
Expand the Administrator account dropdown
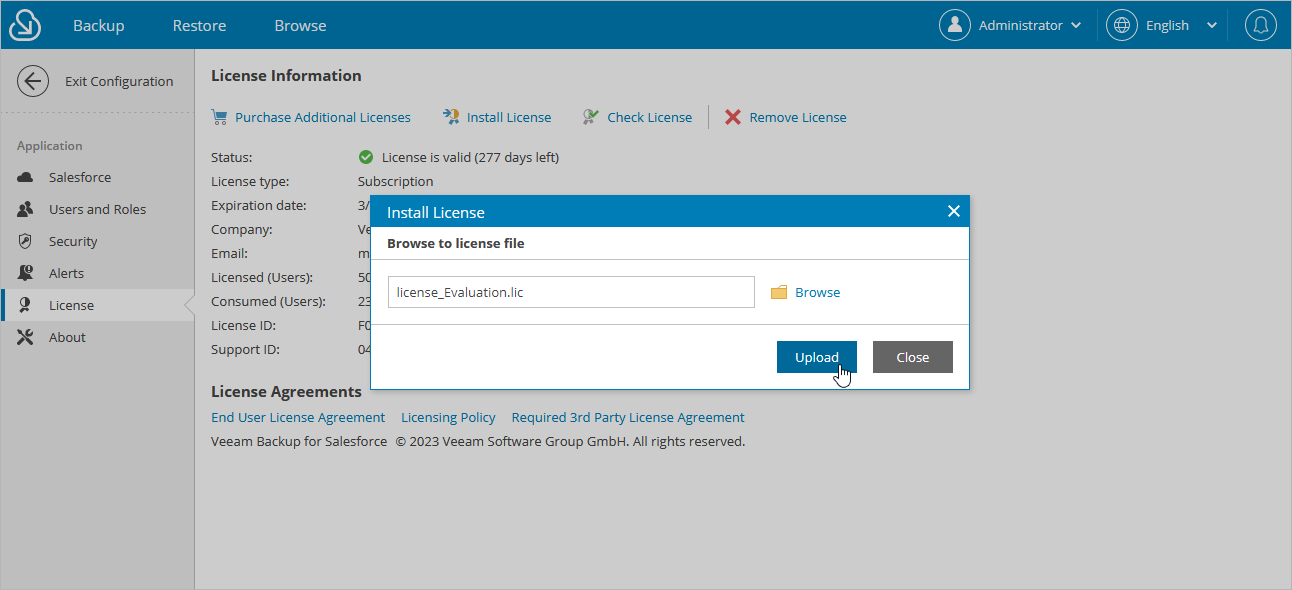pos(1076,26)
